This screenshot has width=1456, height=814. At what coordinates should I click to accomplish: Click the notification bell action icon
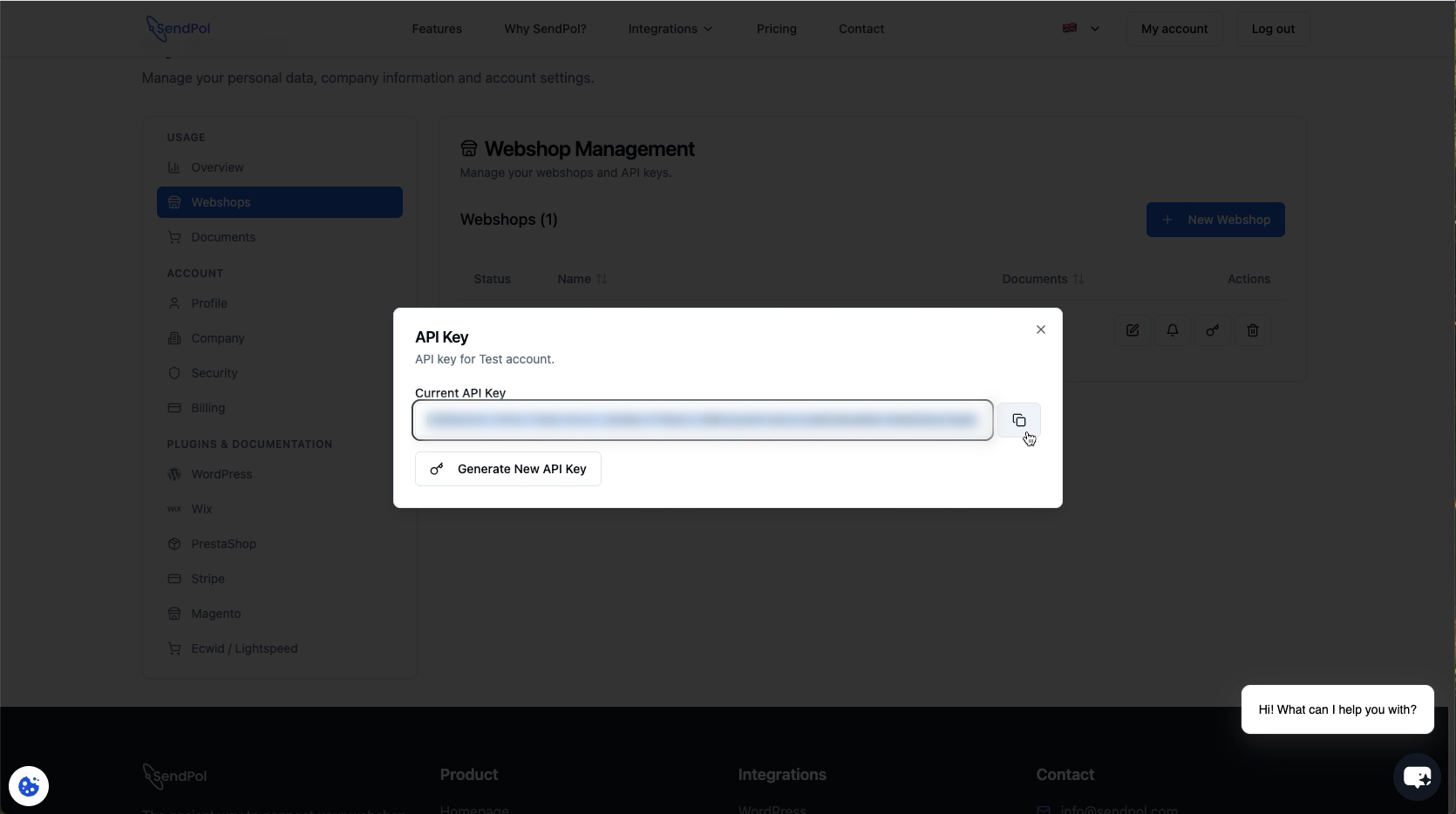(1172, 330)
